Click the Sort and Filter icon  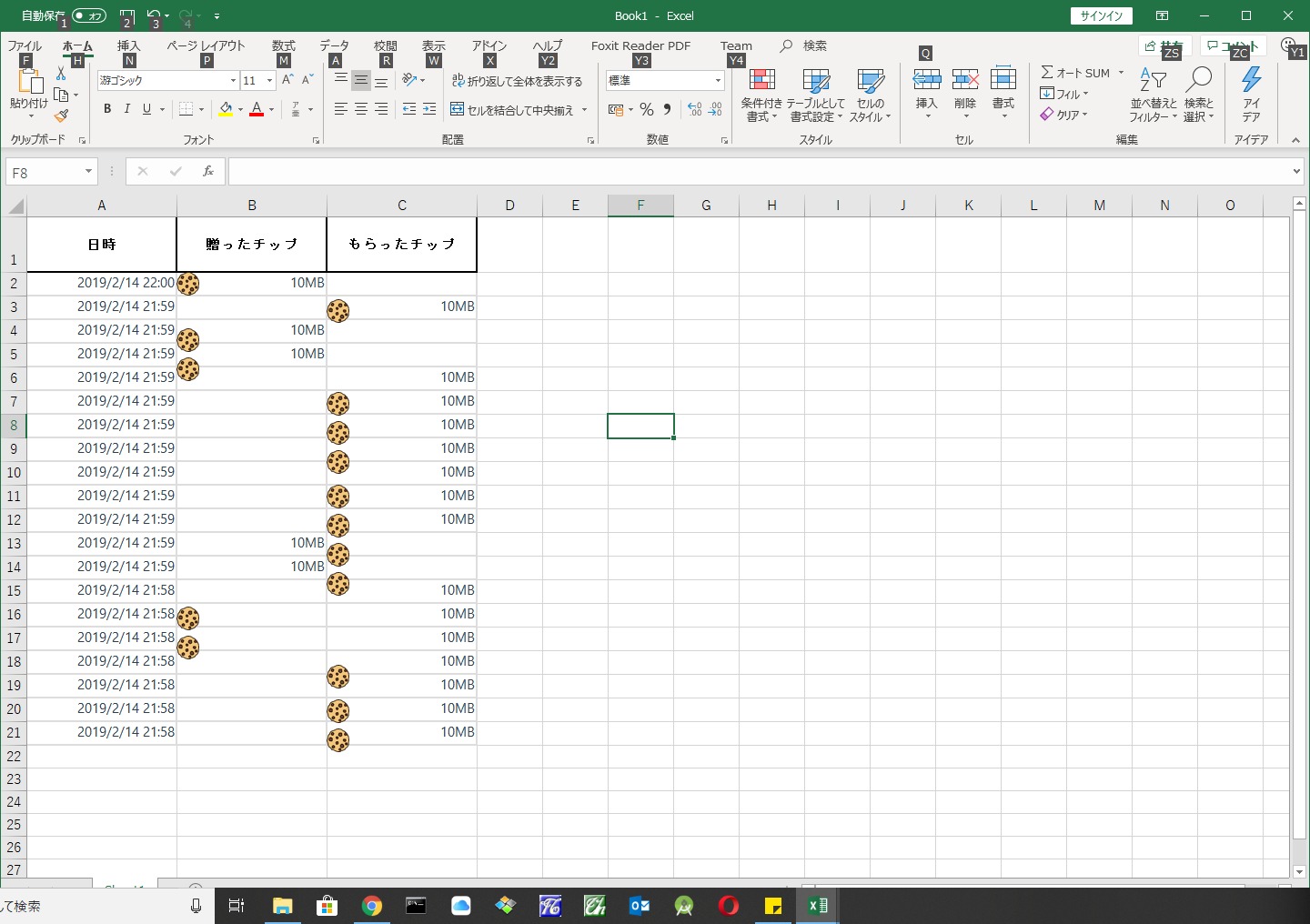point(1153,82)
